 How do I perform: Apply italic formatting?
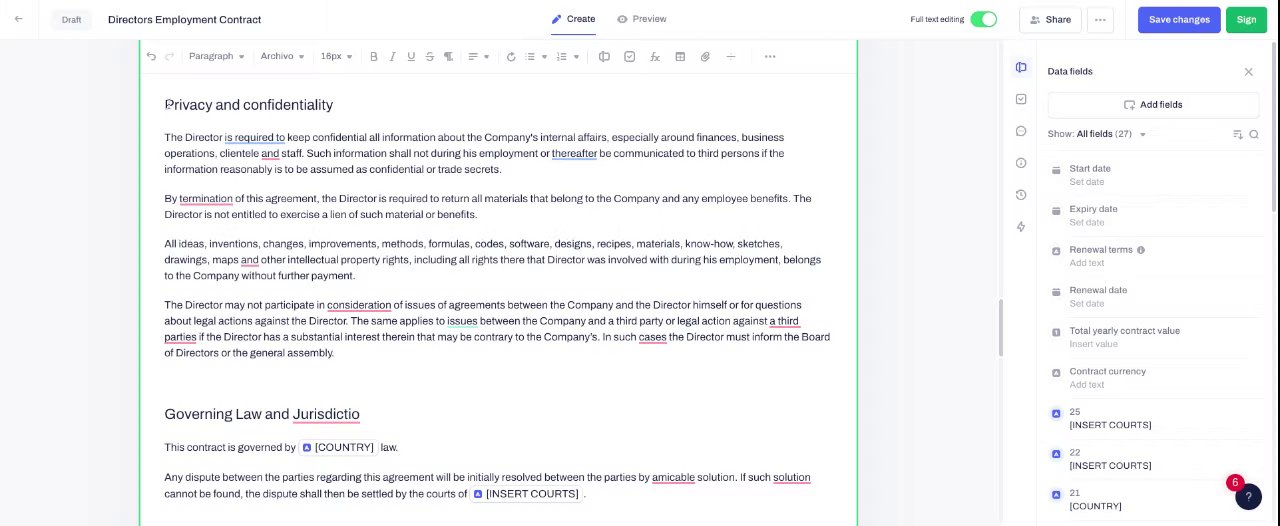pyautogui.click(x=392, y=57)
